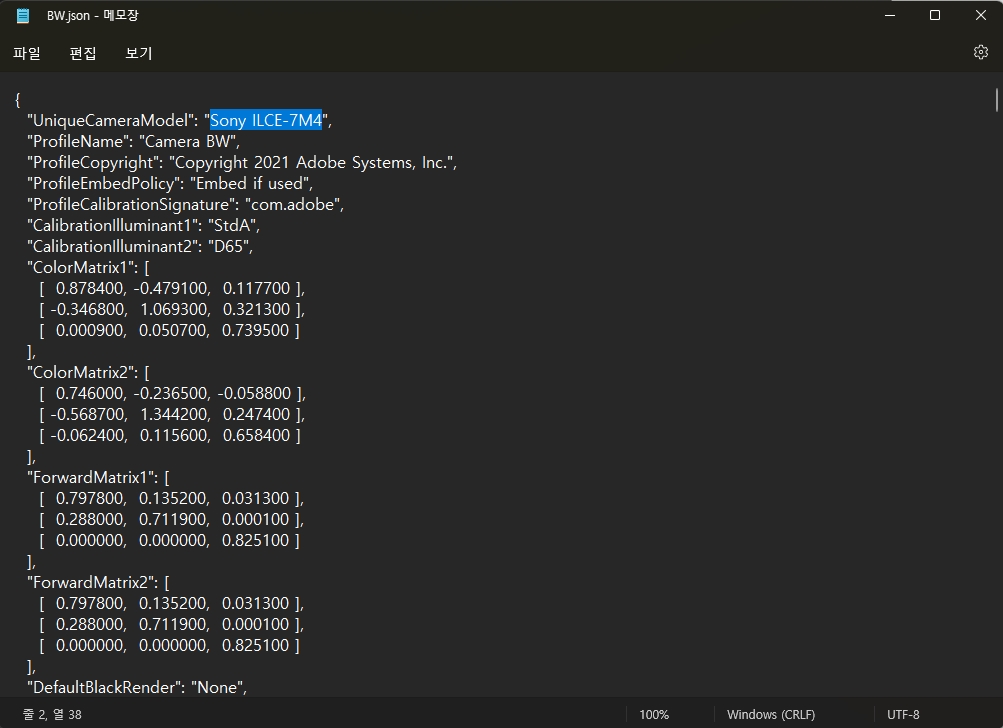Click the "ProfileName" key
Viewport: 1003px width, 728px height.
click(77, 141)
